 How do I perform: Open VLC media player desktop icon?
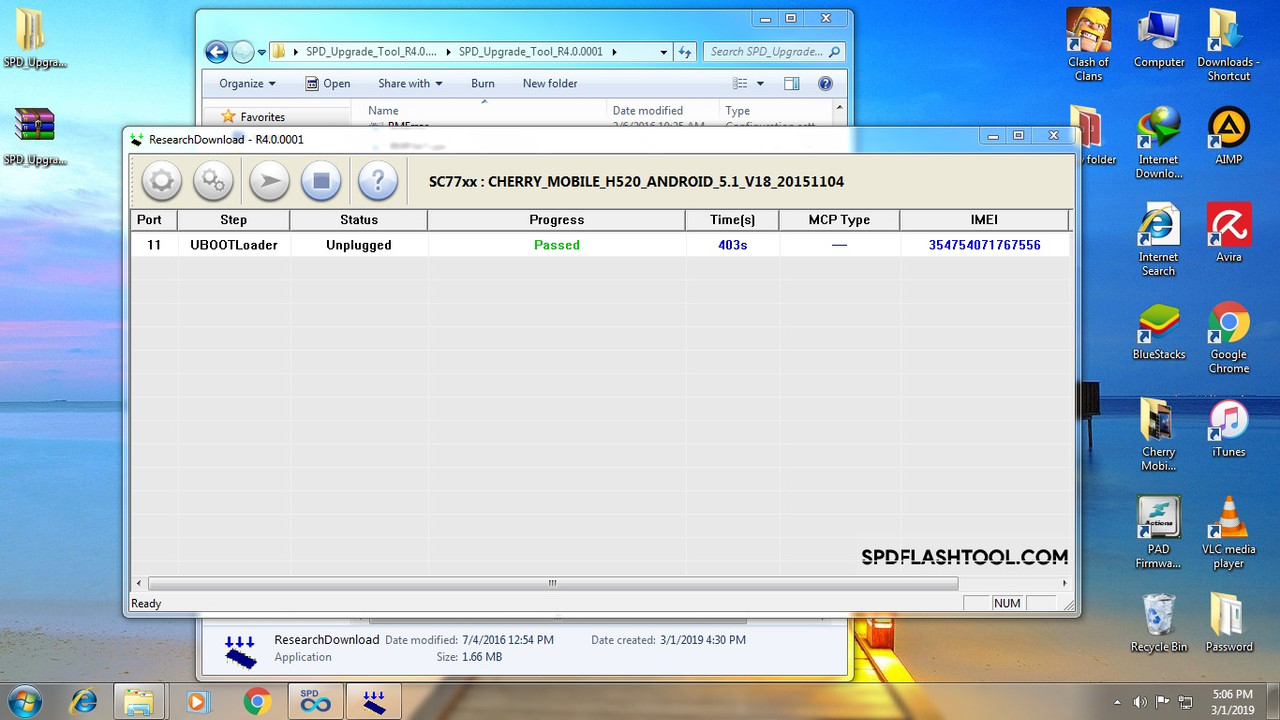tap(1228, 532)
